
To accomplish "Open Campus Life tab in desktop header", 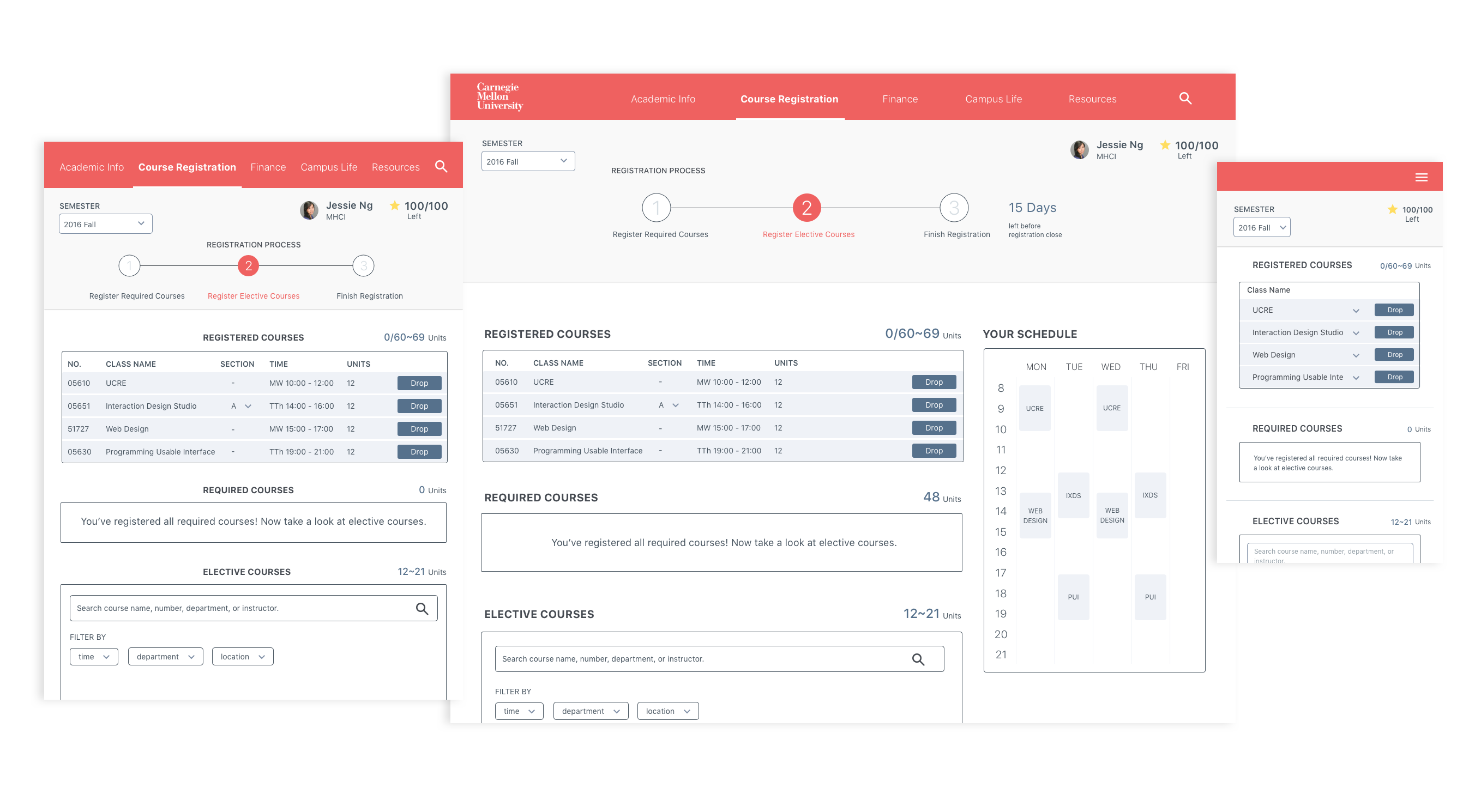I will (x=993, y=99).
